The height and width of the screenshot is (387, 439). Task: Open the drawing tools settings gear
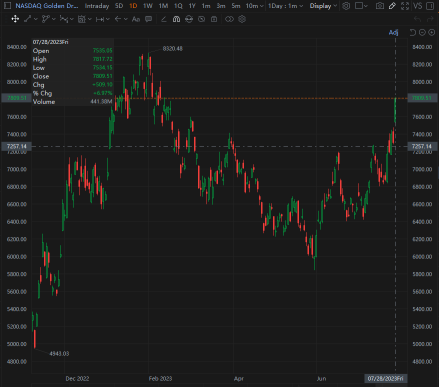[242, 19]
